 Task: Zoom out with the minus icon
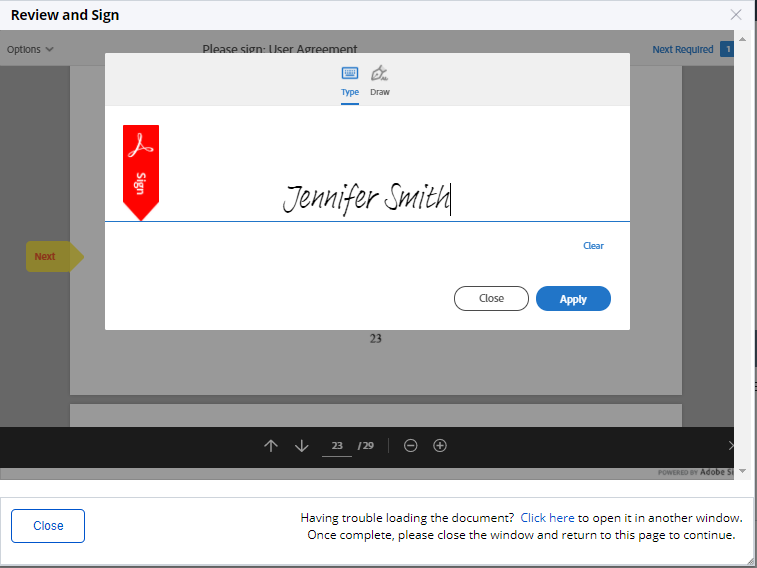pyautogui.click(x=410, y=446)
